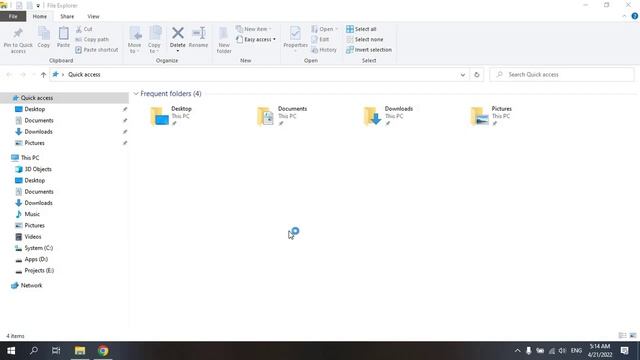Viewport: 640px width, 360px height.
Task: Open the File tab
Action: [x=13, y=16]
